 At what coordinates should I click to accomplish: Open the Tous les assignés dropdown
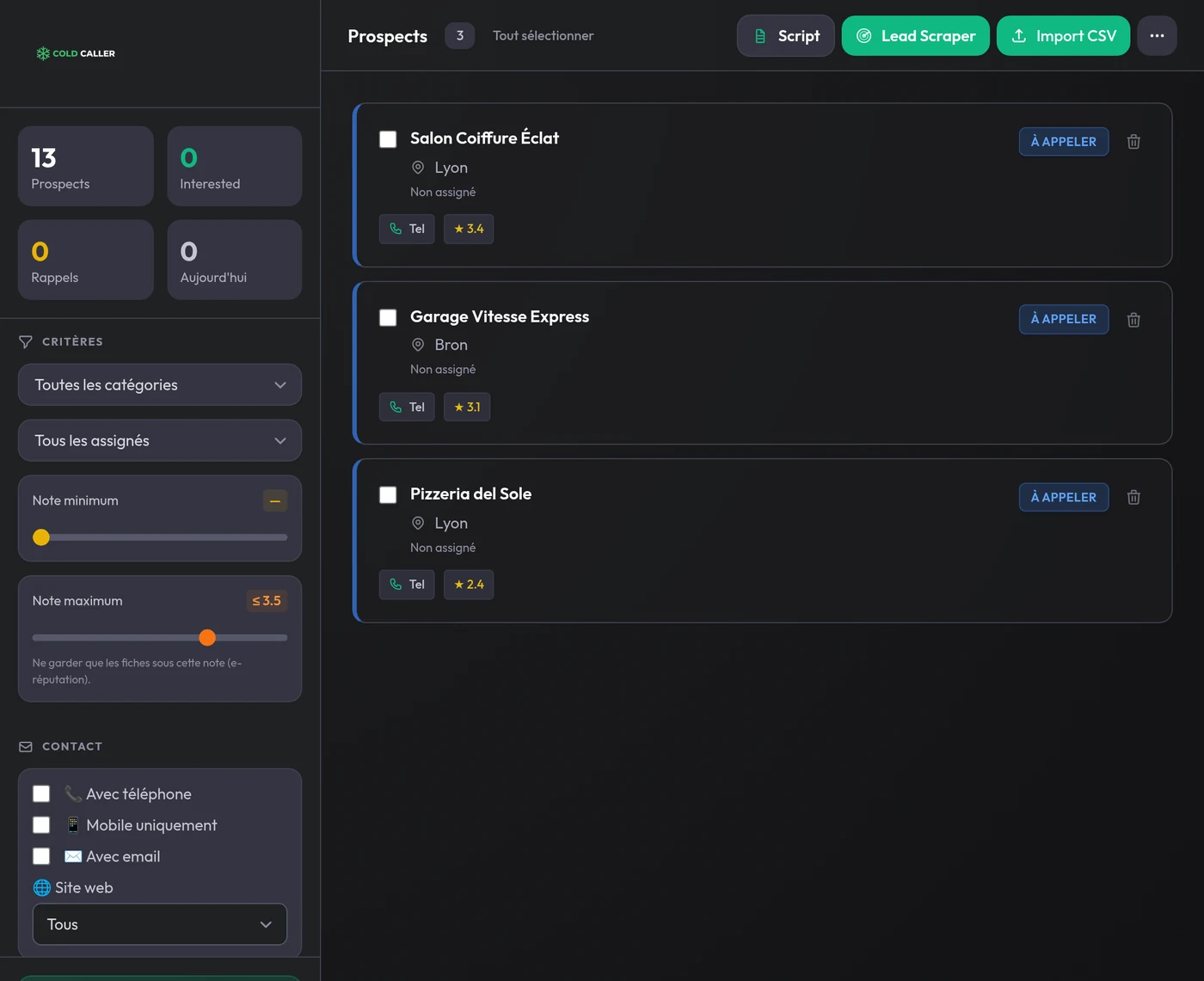160,440
